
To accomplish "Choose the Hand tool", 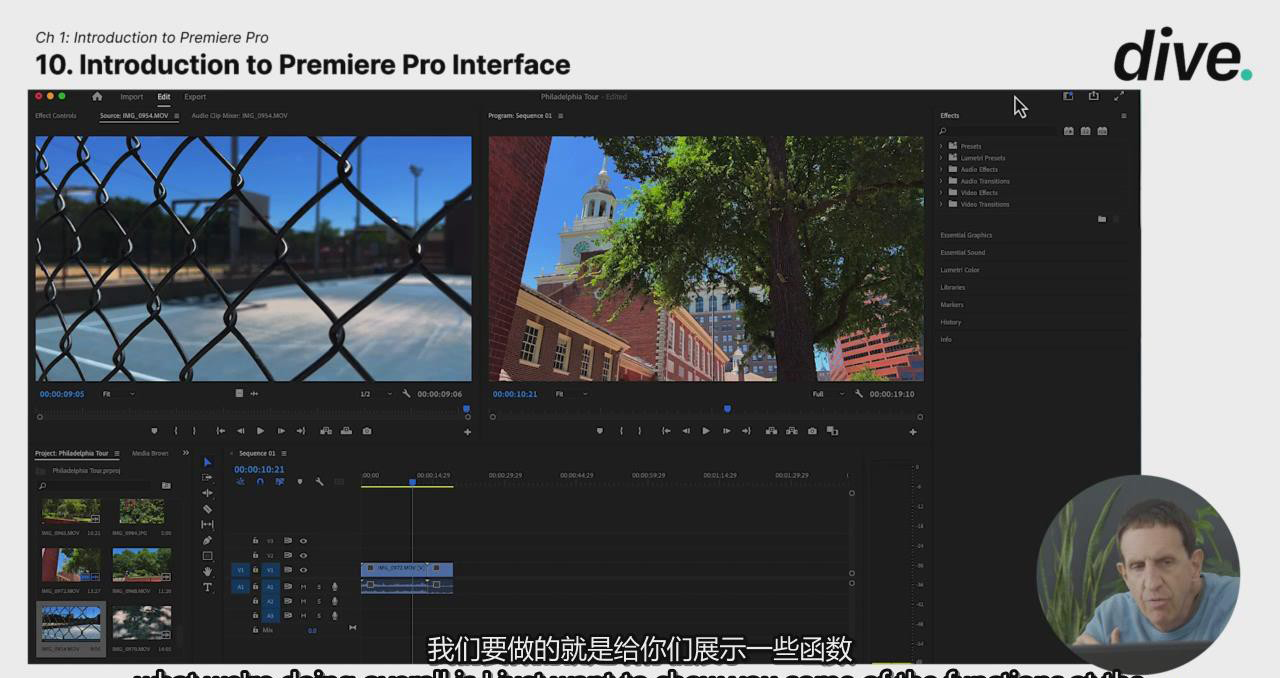I will click(208, 571).
